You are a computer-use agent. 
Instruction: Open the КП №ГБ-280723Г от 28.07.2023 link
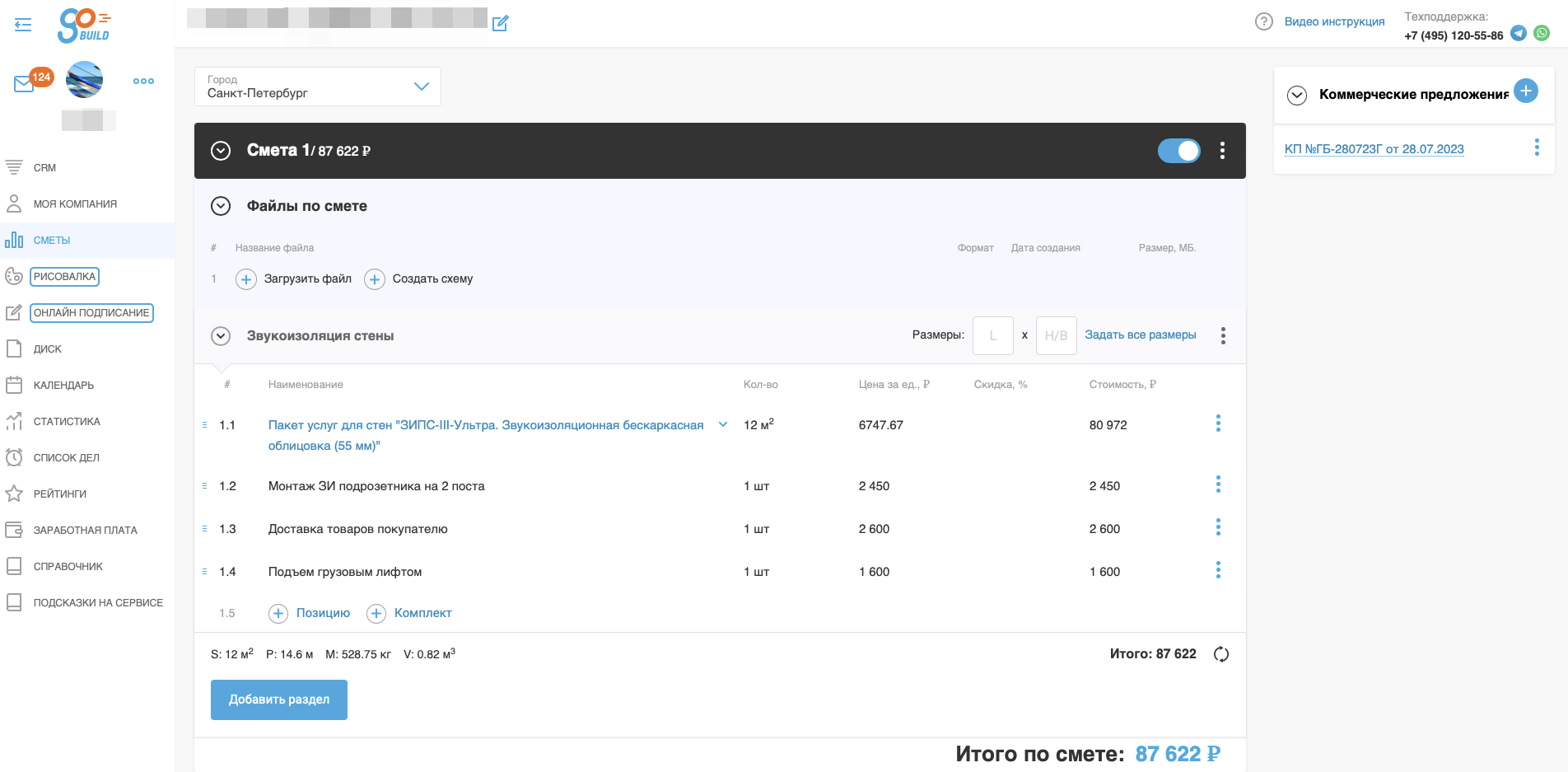click(1374, 149)
